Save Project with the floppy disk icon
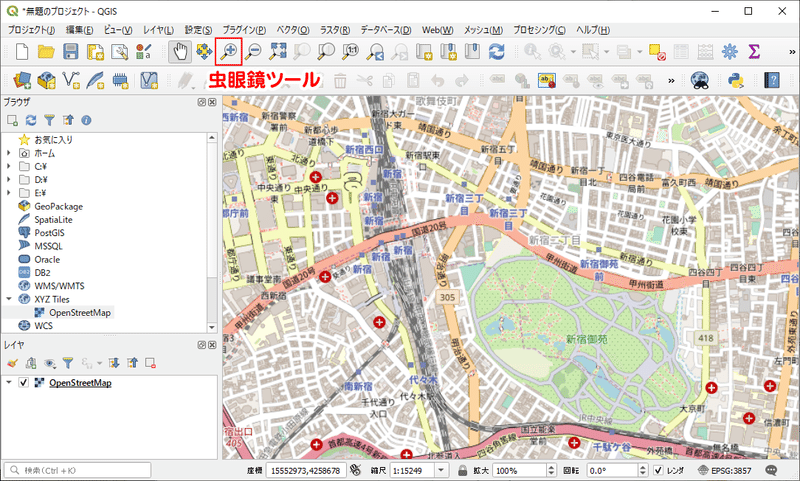 coord(70,52)
